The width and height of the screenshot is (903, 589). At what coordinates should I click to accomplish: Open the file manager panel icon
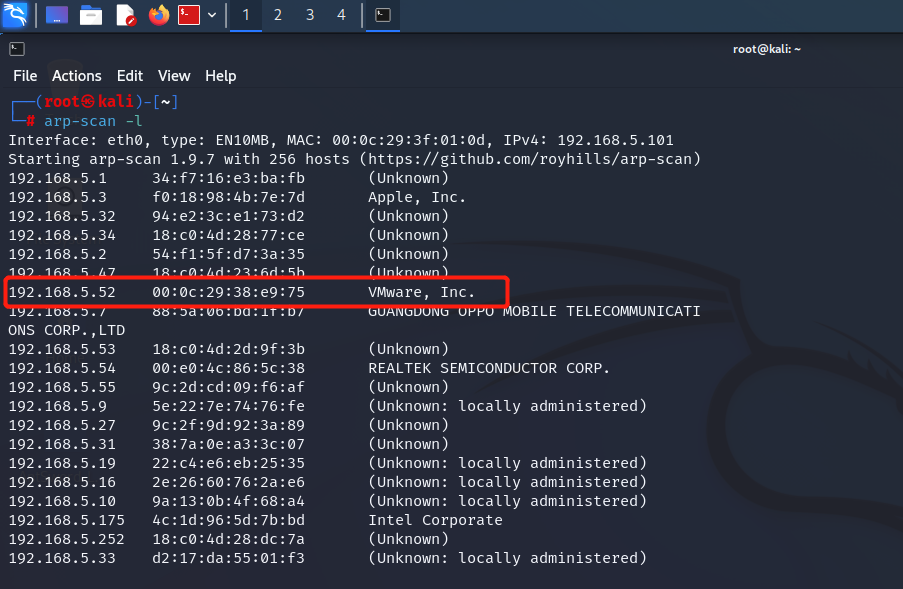point(90,15)
